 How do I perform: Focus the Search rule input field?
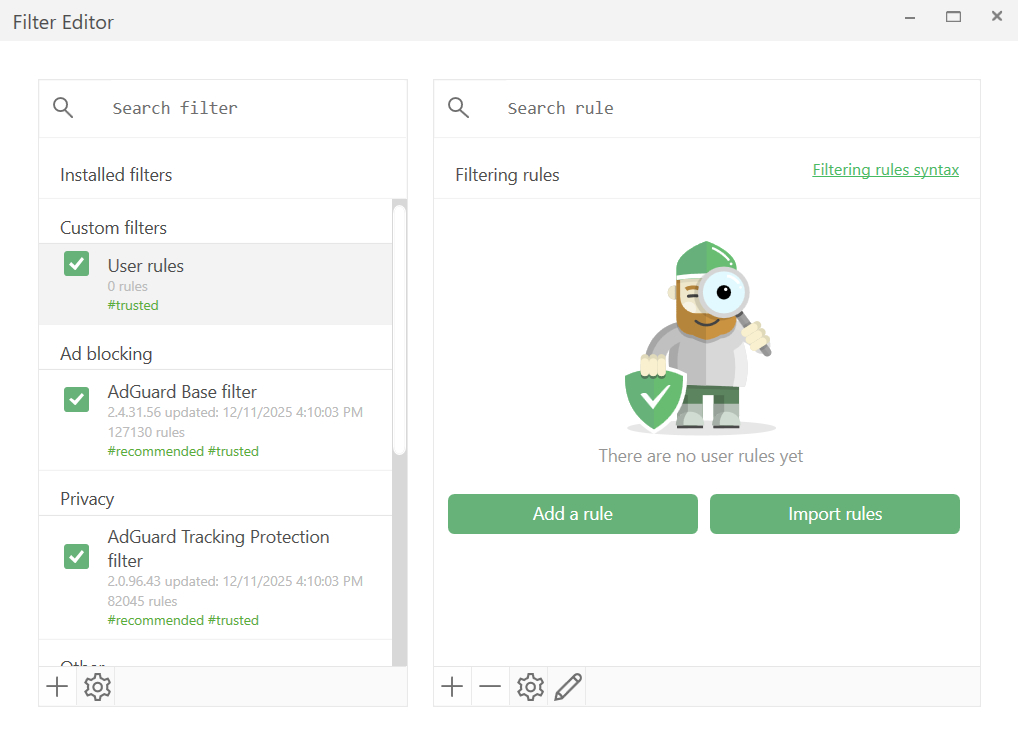coord(730,108)
